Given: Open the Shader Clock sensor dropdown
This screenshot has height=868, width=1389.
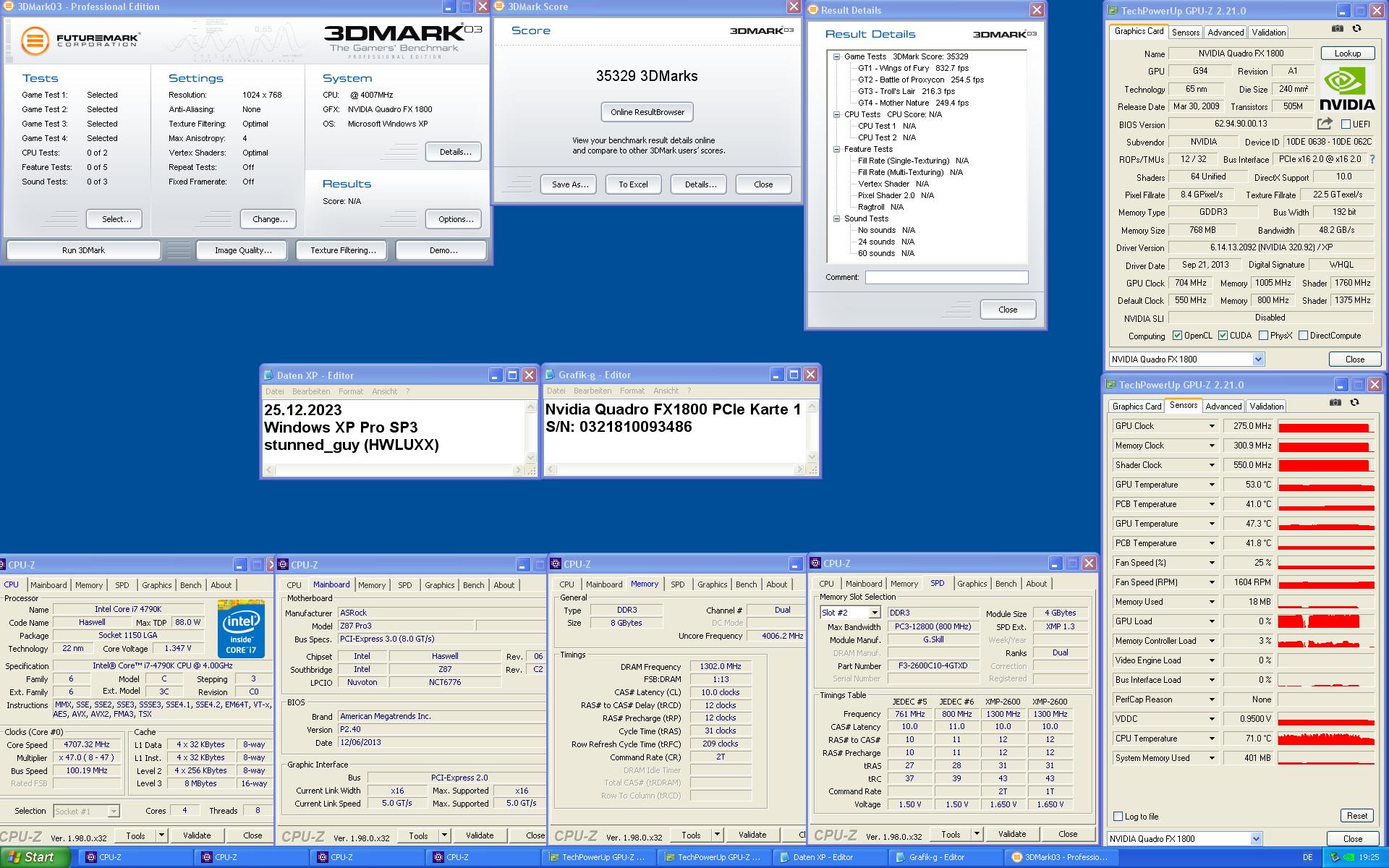Looking at the screenshot, I should (x=1212, y=465).
